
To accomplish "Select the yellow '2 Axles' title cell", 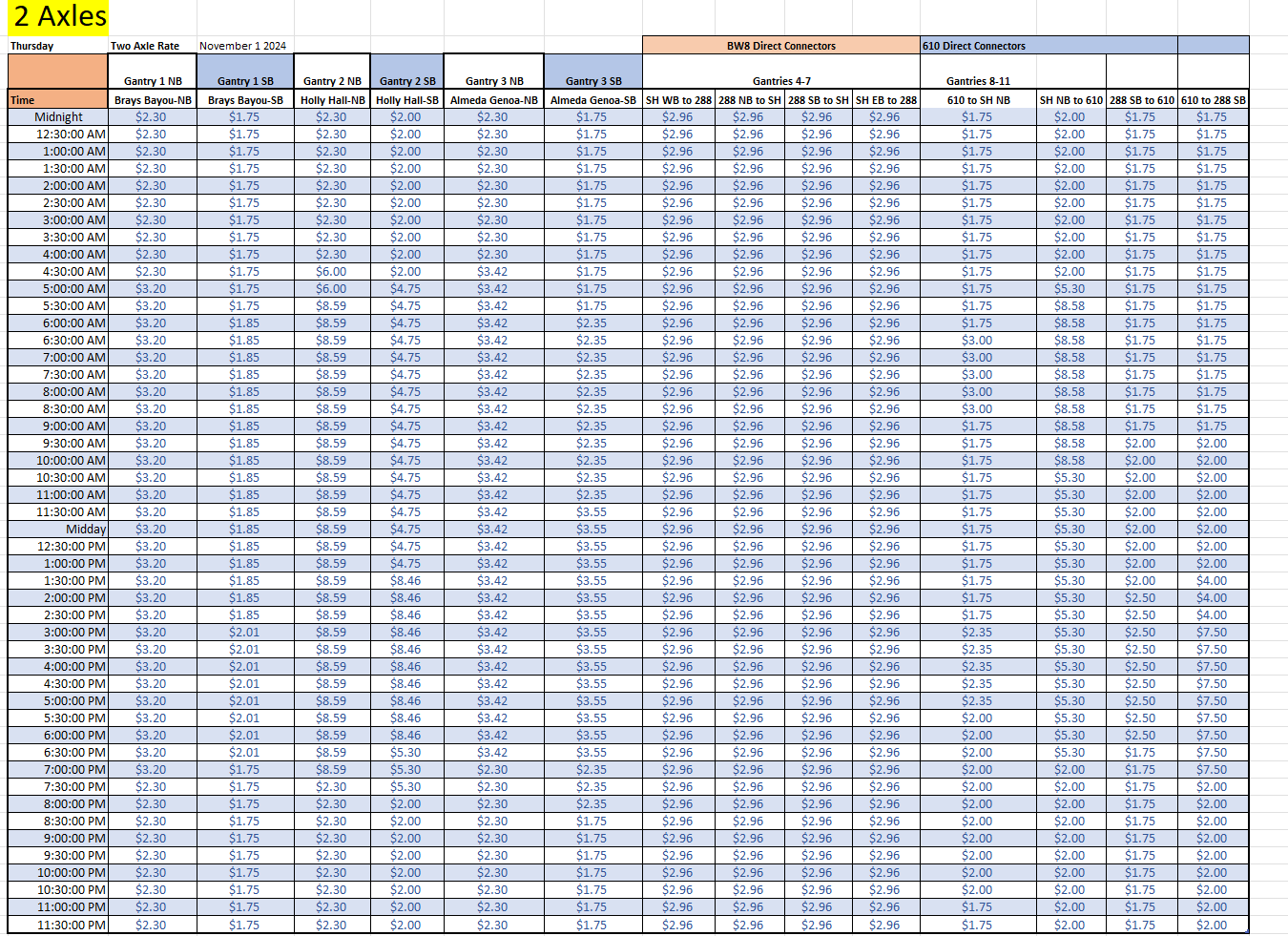I will coord(58,17).
